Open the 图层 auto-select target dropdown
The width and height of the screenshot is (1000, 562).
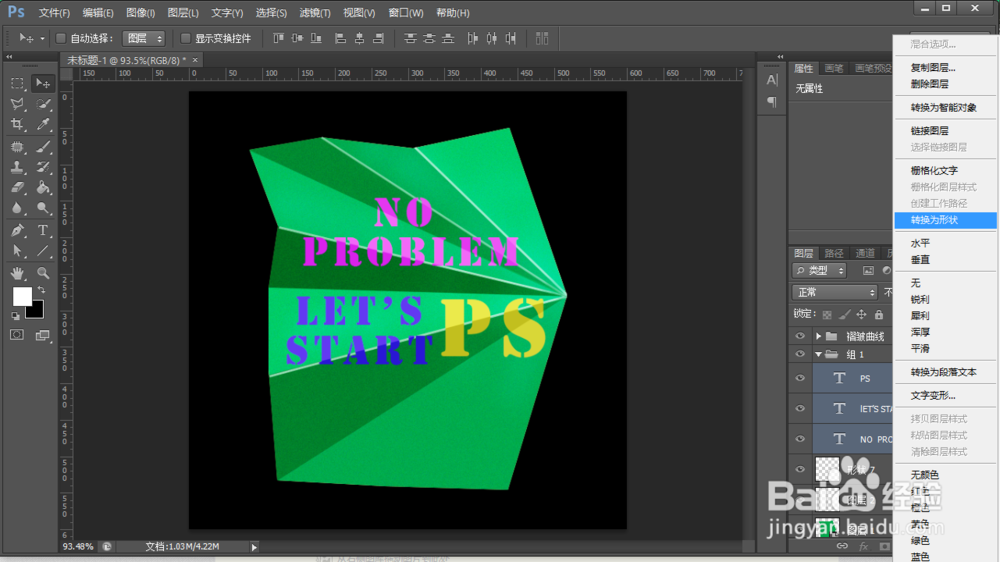coord(144,39)
